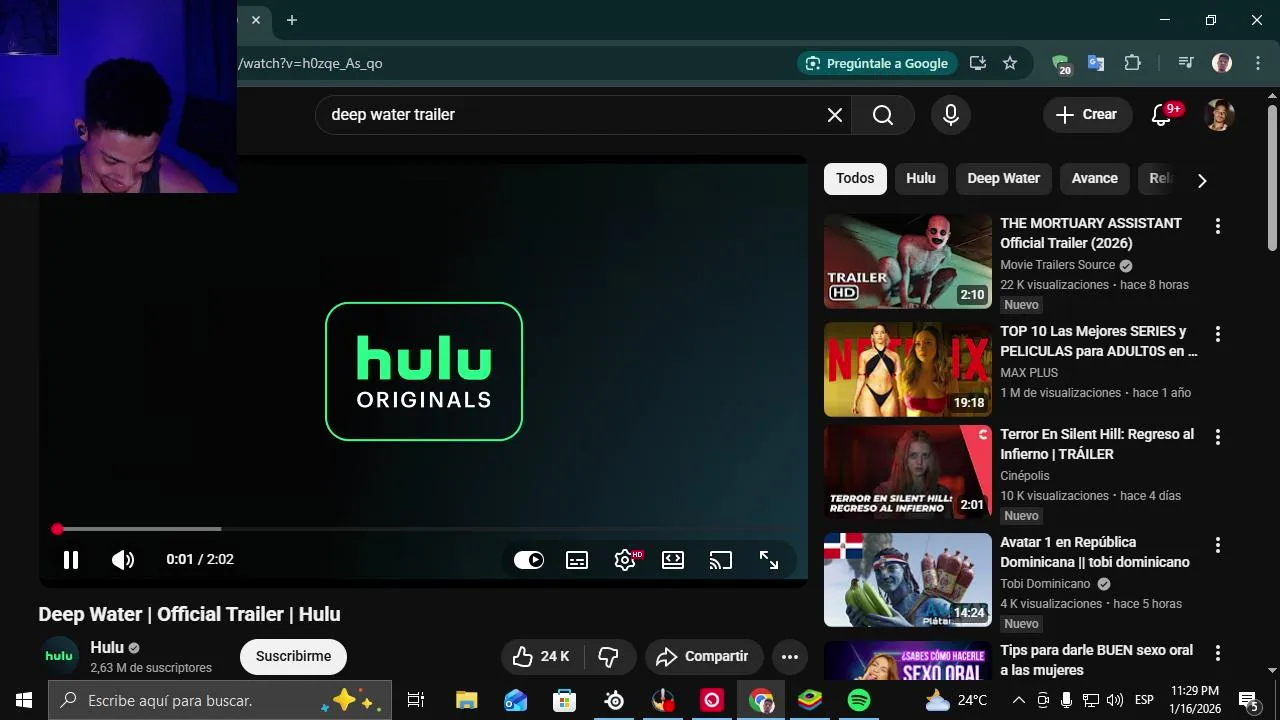Screen dimensions: 1280x720
Task: Open the Google Translate extension
Action: [1096, 63]
